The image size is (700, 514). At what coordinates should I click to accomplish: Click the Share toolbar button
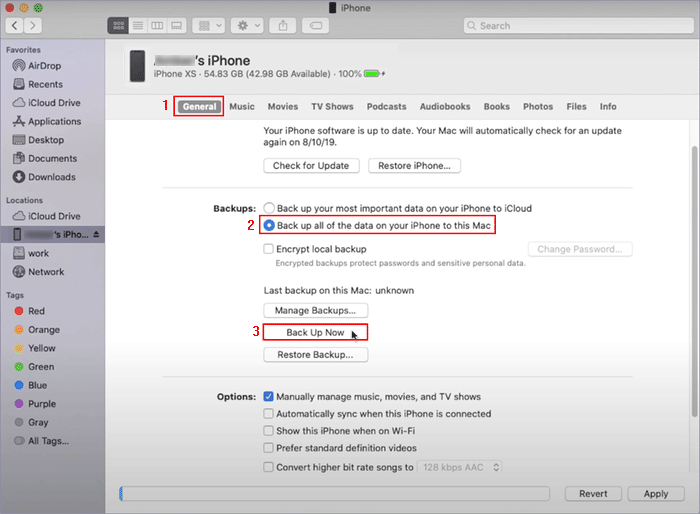point(283,25)
